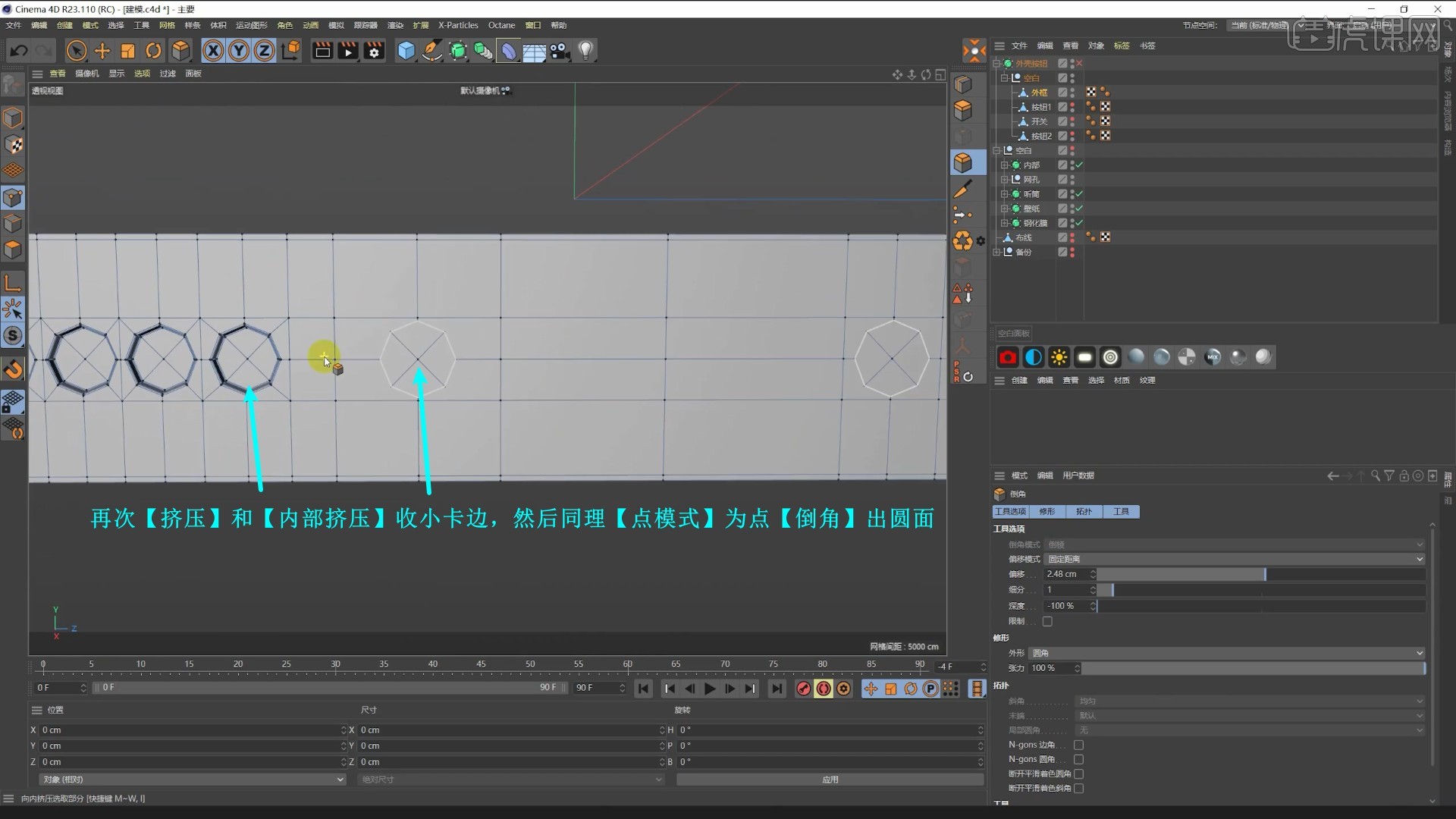Open the X-Particles menu
Screen dimensions: 1456x819
point(457,25)
